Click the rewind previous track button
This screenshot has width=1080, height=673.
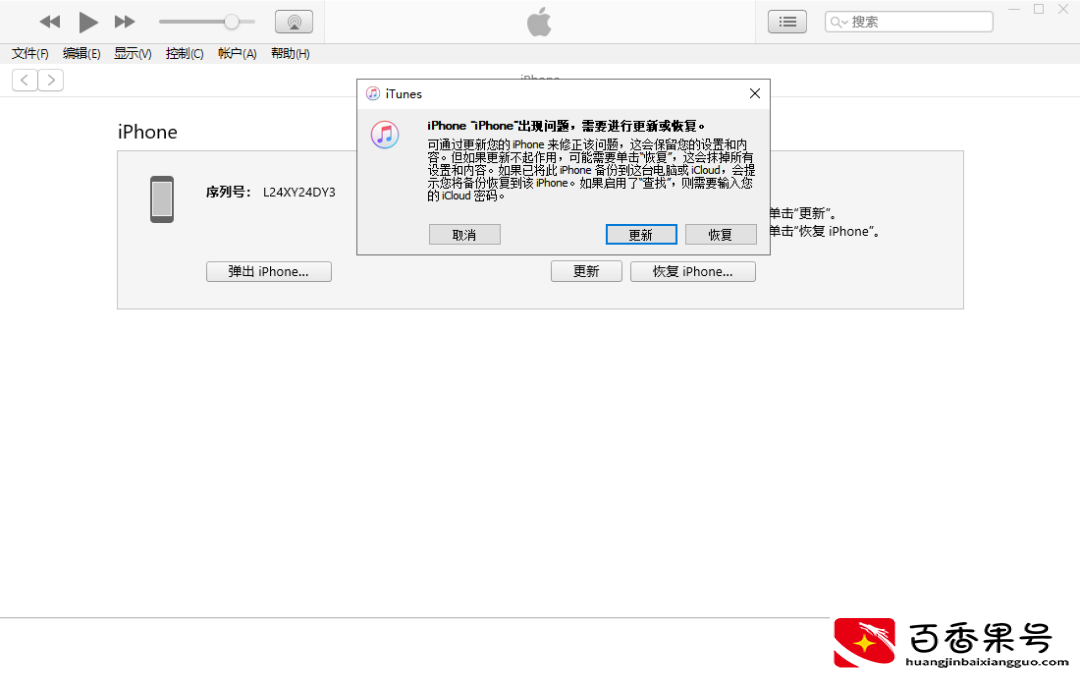(x=50, y=22)
